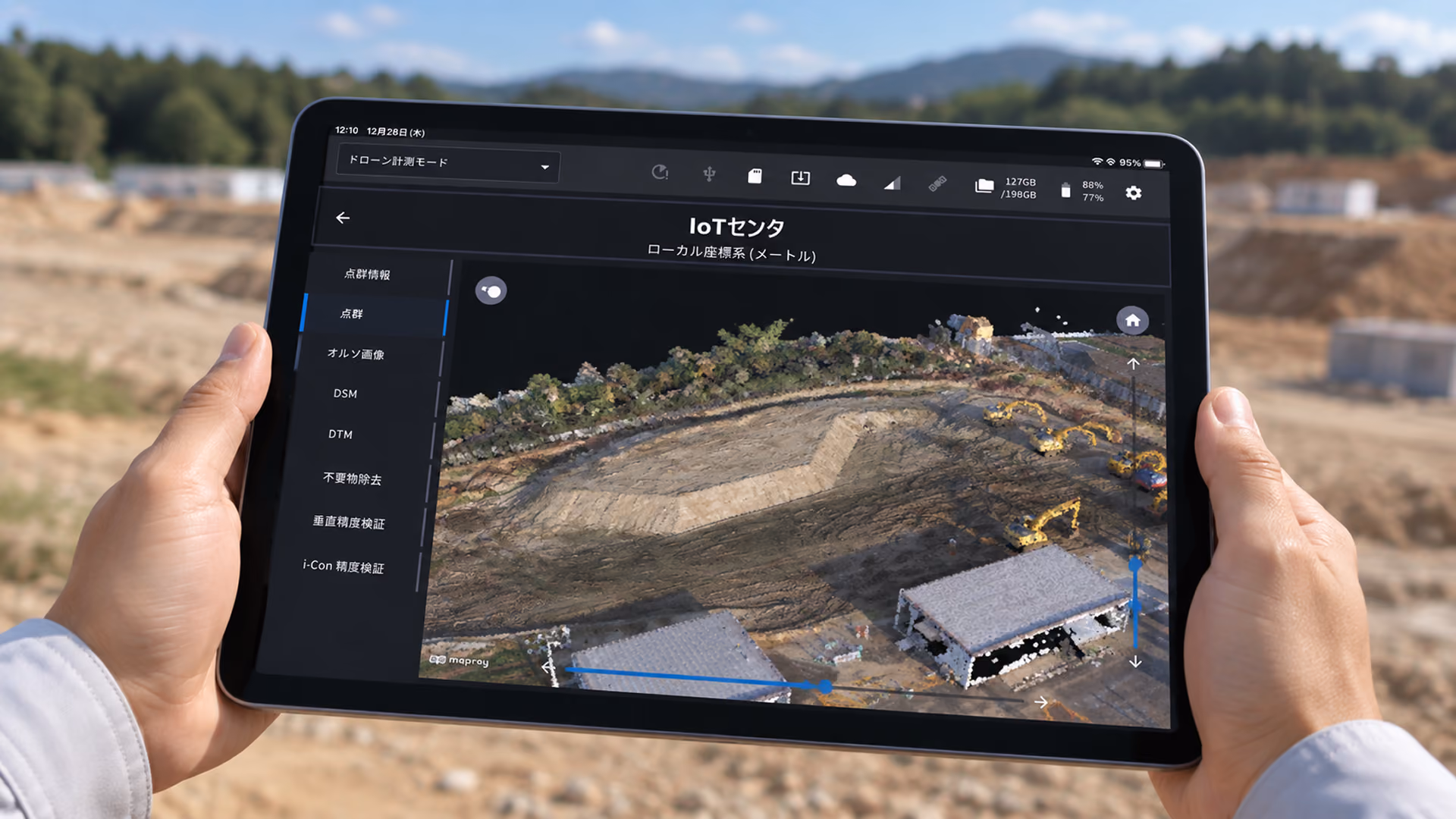The height and width of the screenshot is (819, 1456).
Task: Click the 12月28日(木) date in status bar
Action: pyautogui.click(x=396, y=132)
